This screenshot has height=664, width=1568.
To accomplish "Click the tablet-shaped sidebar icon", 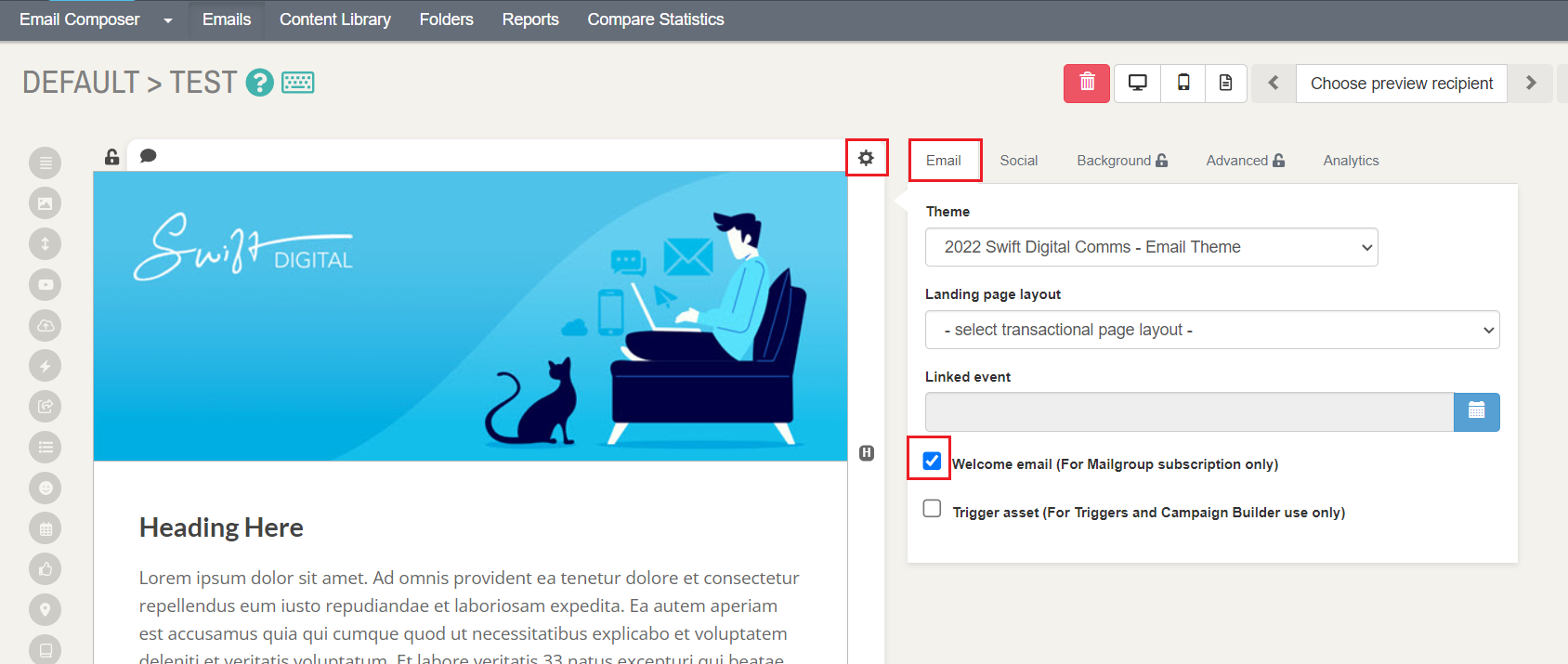I will point(45,649).
